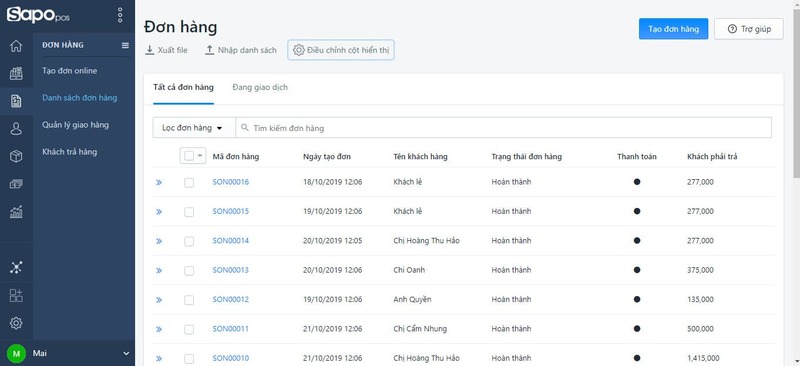This screenshot has width=800, height=366.
Task: Click Xuất file export button
Action: pos(166,50)
